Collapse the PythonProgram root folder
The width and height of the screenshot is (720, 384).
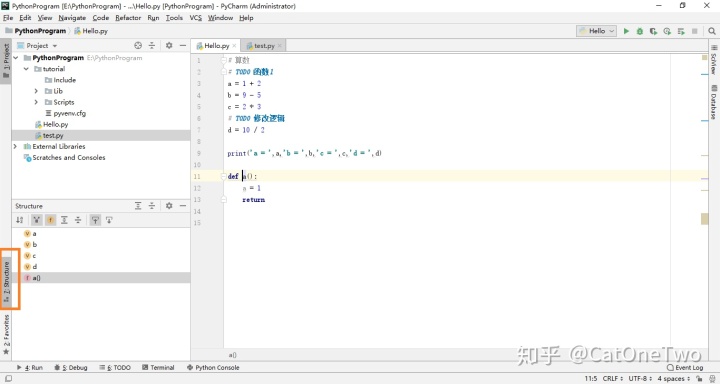pyautogui.click(x=17, y=58)
